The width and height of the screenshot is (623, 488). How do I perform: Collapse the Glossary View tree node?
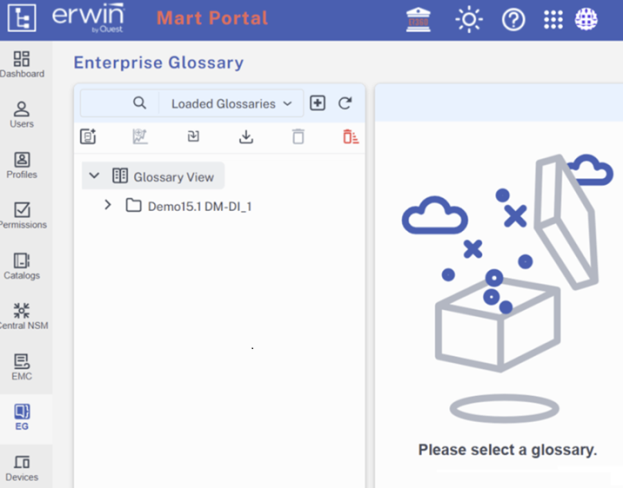(x=94, y=176)
